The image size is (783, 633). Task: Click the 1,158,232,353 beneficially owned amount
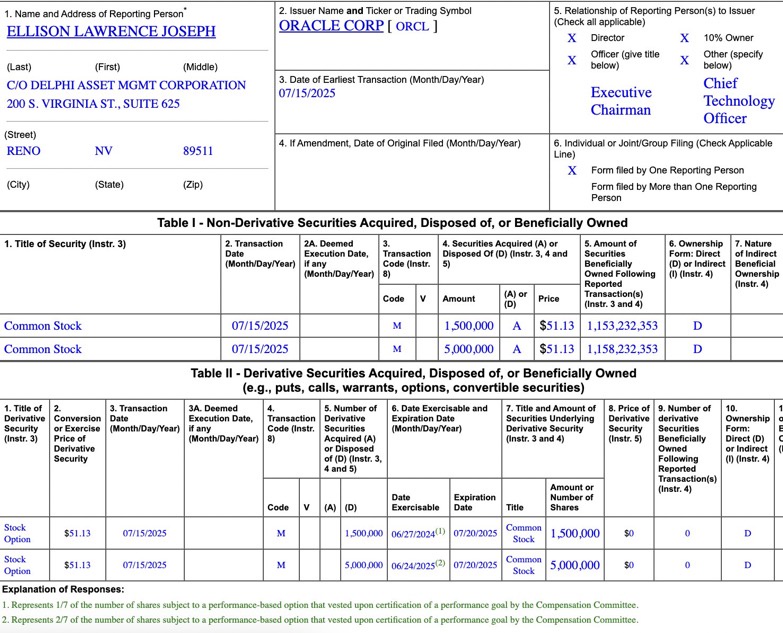(622, 349)
